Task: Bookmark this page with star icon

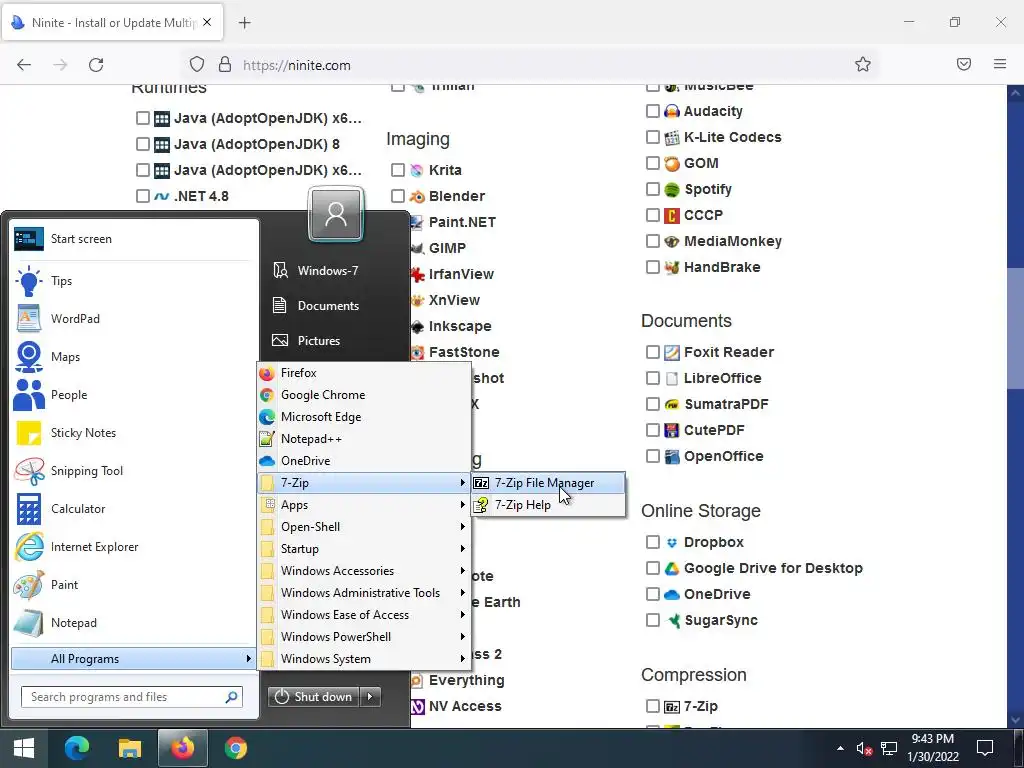Action: (x=863, y=64)
